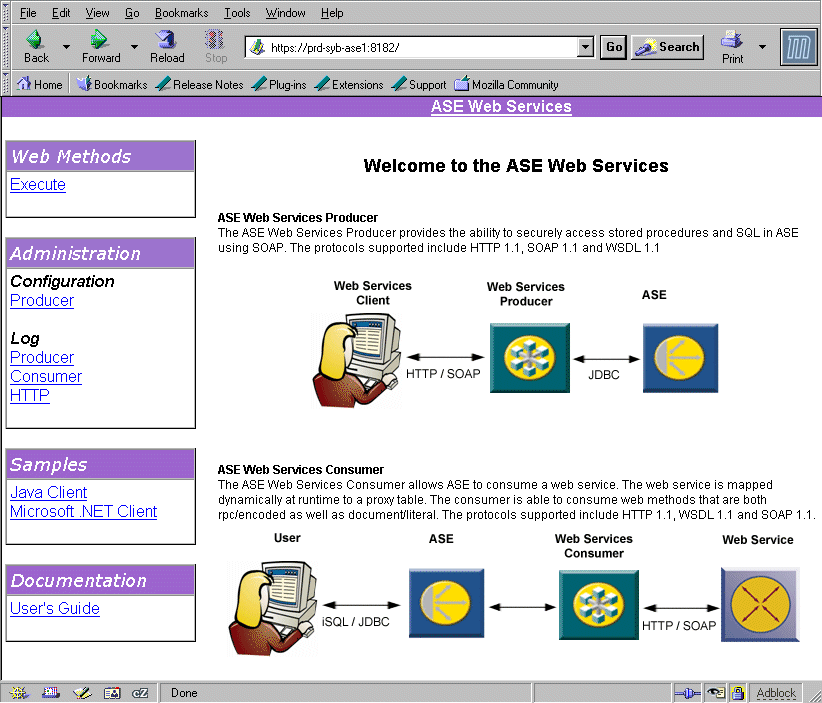Print the page using Print icon
Image resolution: width=822 pixels, height=703 pixels.
[x=732, y=40]
